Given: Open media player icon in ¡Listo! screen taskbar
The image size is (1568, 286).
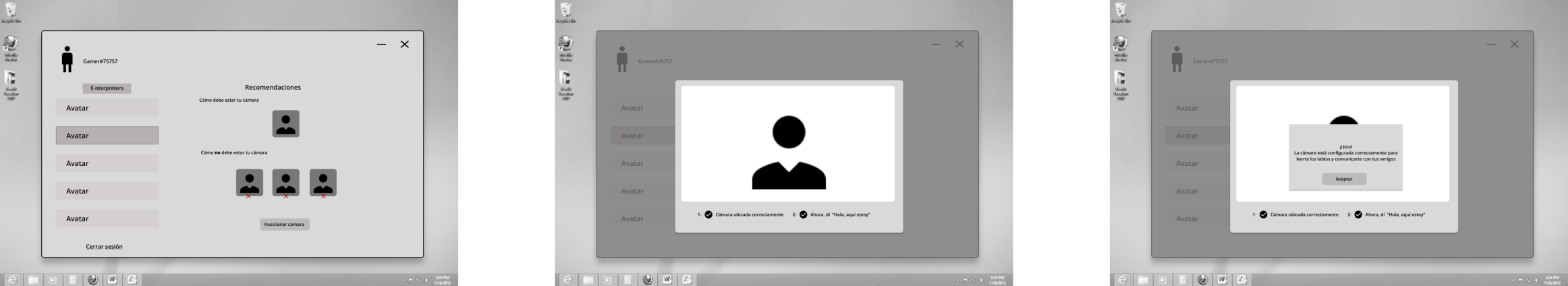Looking at the screenshot, I should pos(1163,280).
